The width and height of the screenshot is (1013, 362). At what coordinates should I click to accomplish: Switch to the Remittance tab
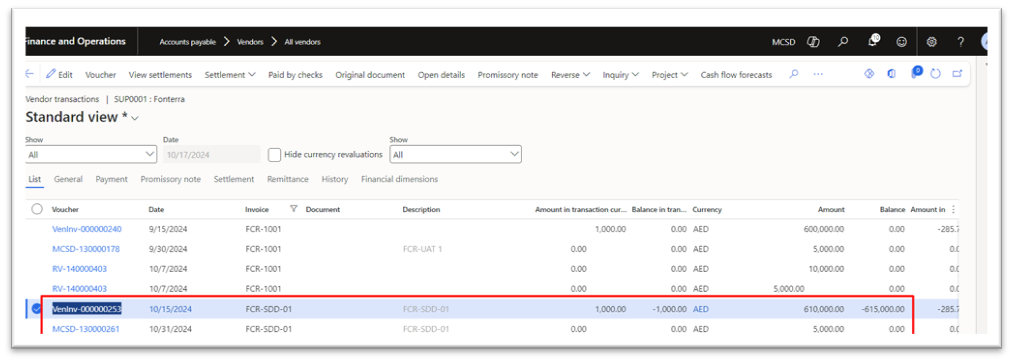287,179
